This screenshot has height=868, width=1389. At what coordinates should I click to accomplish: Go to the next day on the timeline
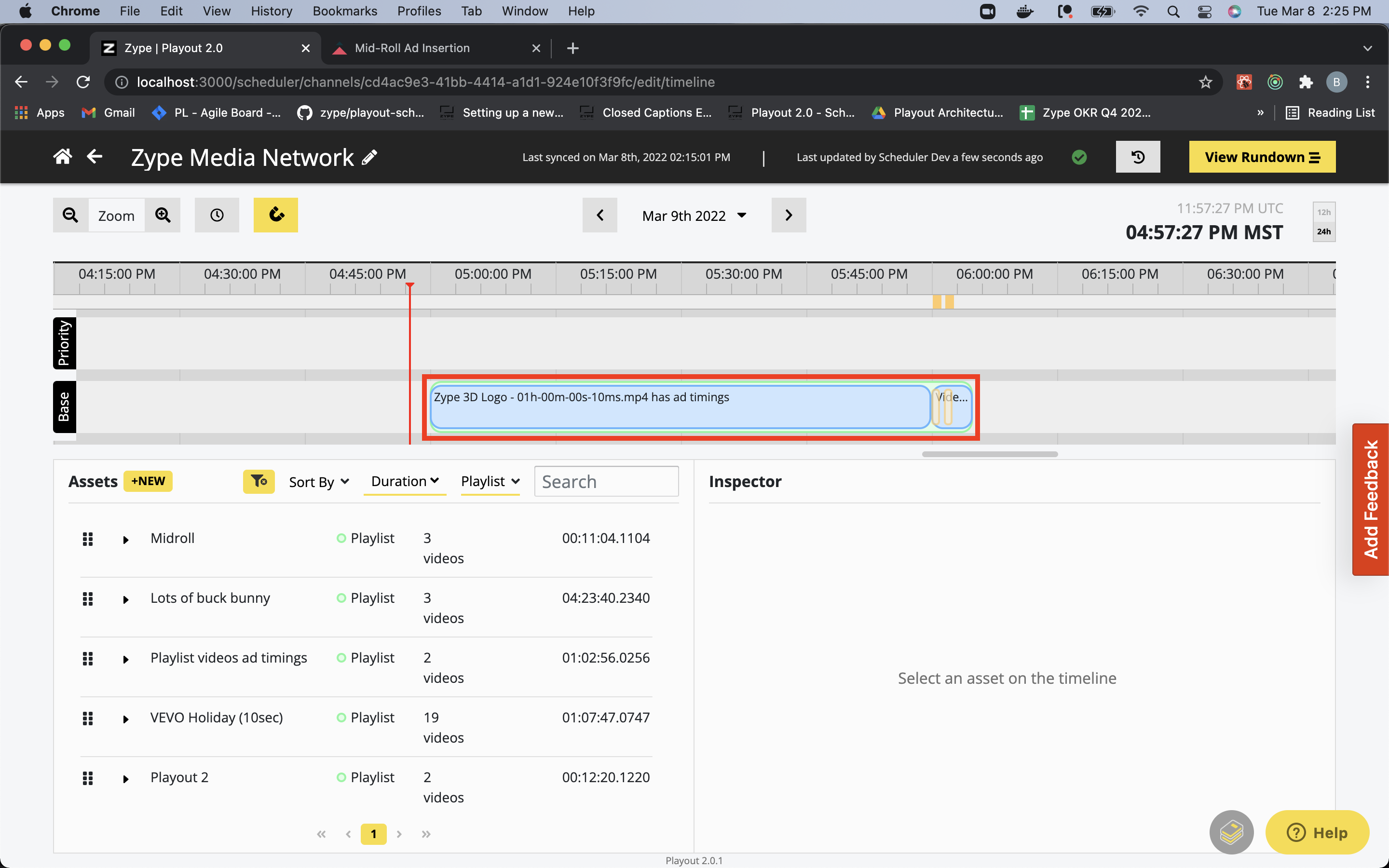click(789, 215)
